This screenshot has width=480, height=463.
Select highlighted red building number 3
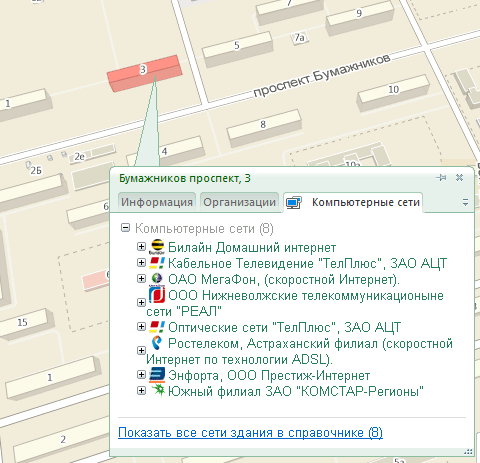[145, 73]
